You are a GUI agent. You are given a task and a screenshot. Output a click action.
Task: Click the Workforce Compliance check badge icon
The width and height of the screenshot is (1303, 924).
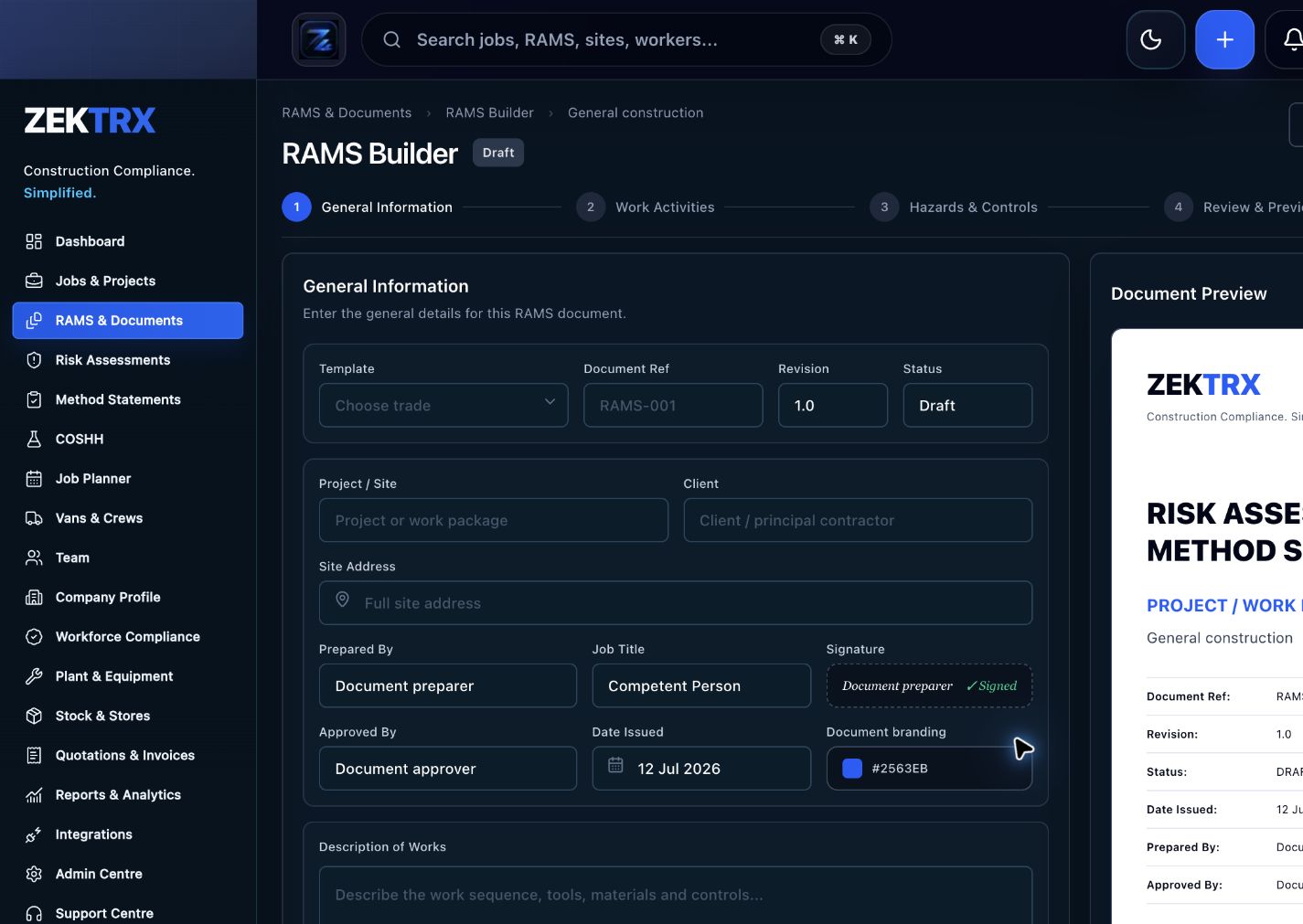34,636
